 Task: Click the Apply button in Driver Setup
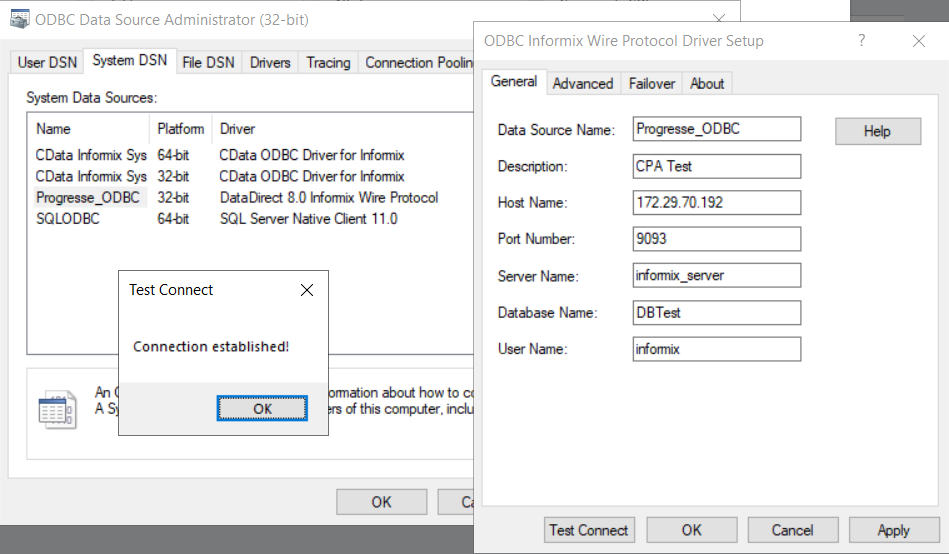893,530
